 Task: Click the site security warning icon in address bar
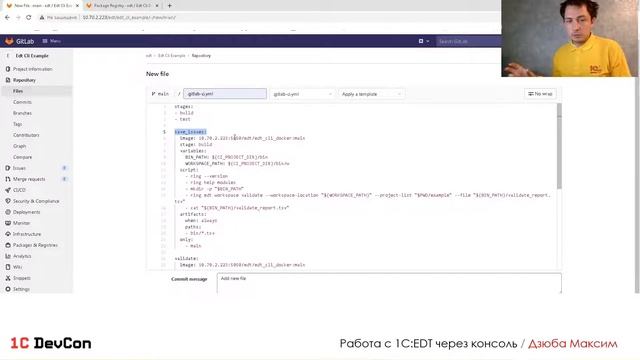(x=42, y=18)
